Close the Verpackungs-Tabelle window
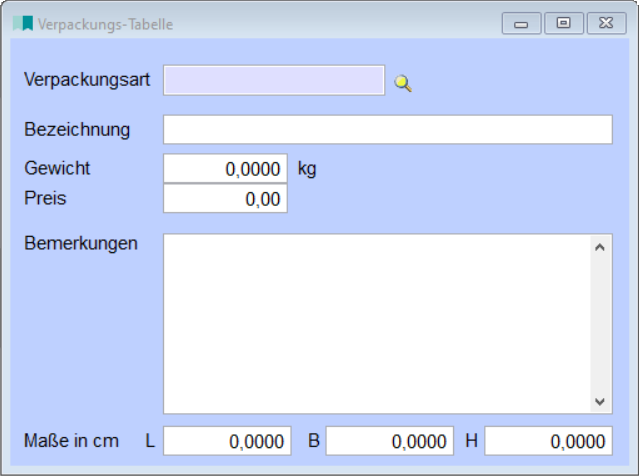The width and height of the screenshot is (639, 476). (x=606, y=23)
